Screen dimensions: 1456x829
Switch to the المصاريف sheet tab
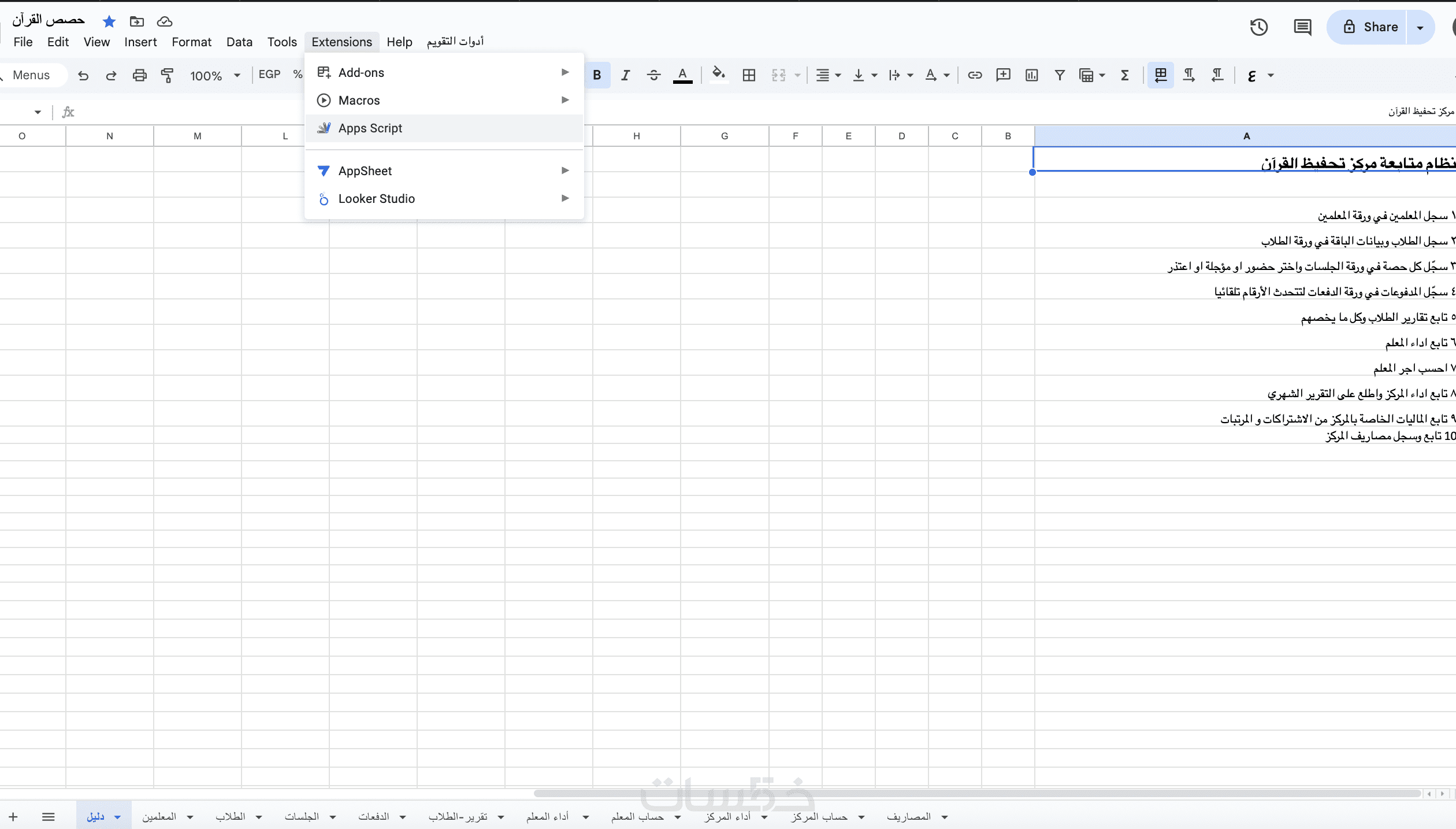pos(908,817)
